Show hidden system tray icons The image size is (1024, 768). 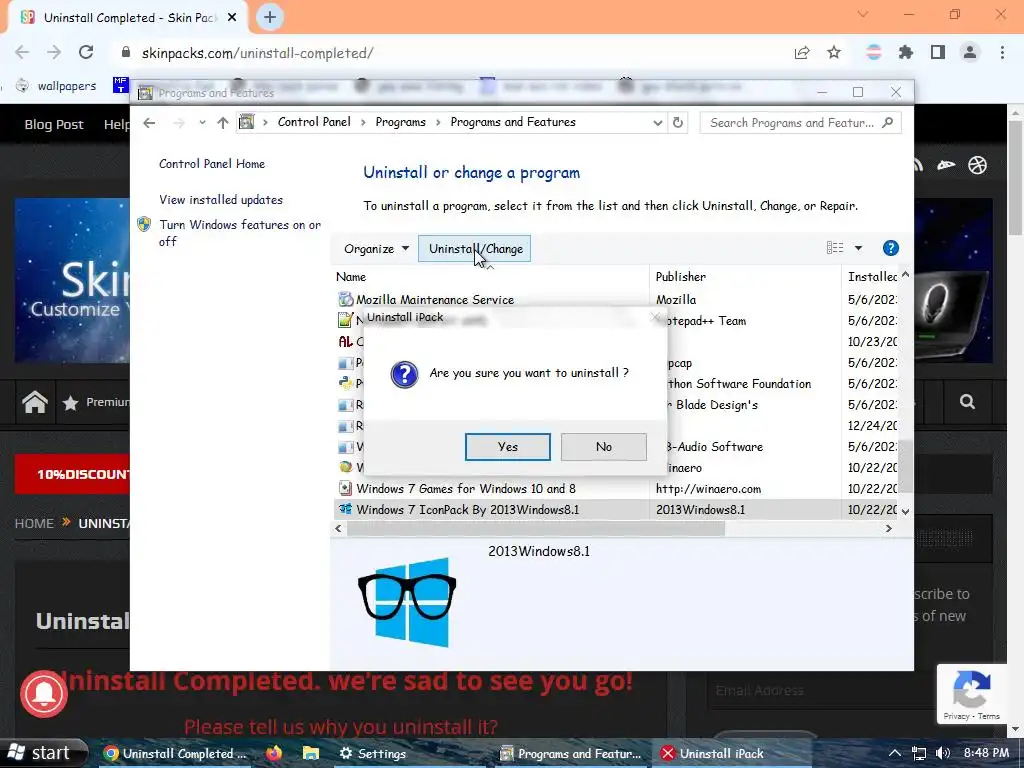[x=894, y=754]
